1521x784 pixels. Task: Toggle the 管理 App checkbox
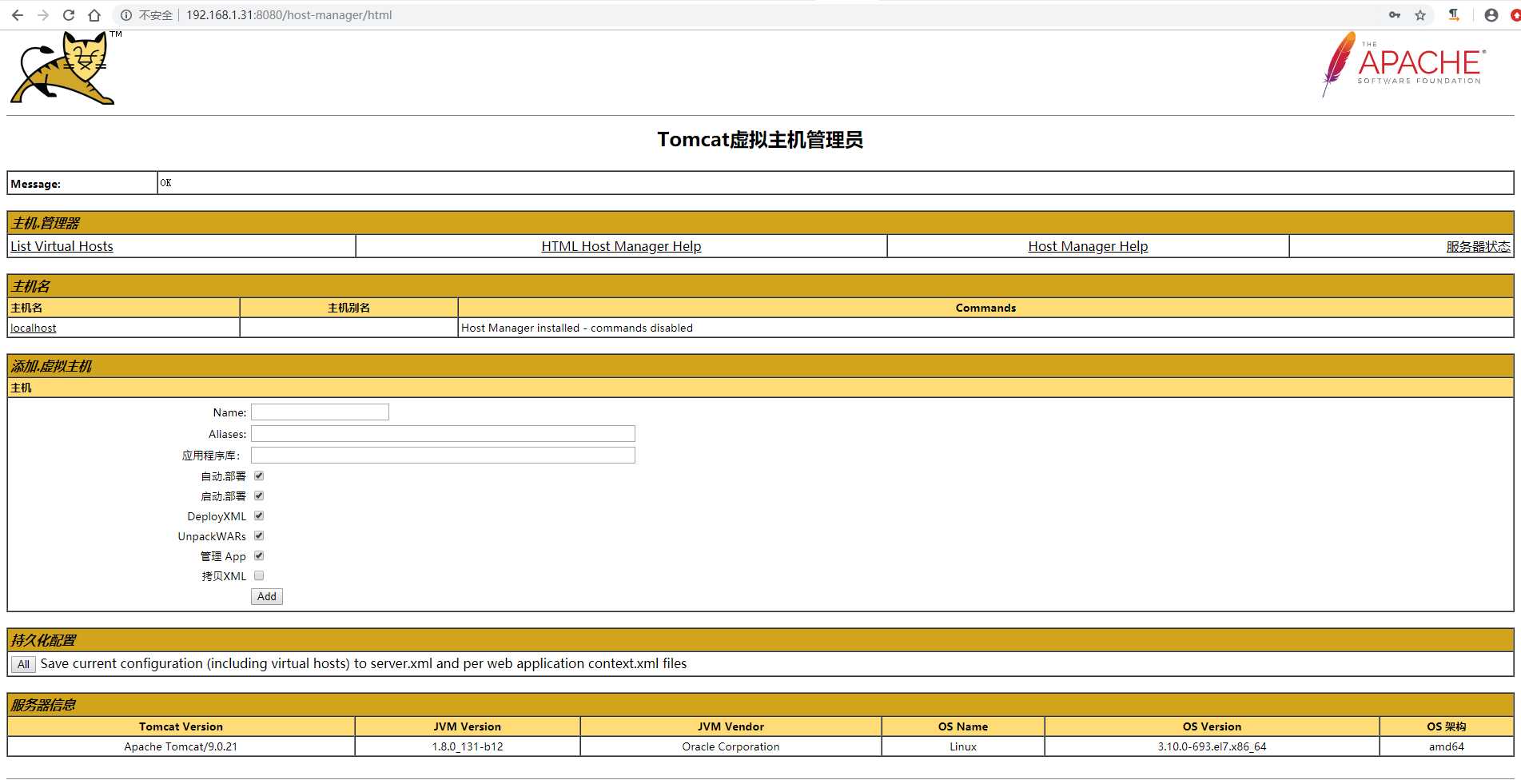coord(259,555)
